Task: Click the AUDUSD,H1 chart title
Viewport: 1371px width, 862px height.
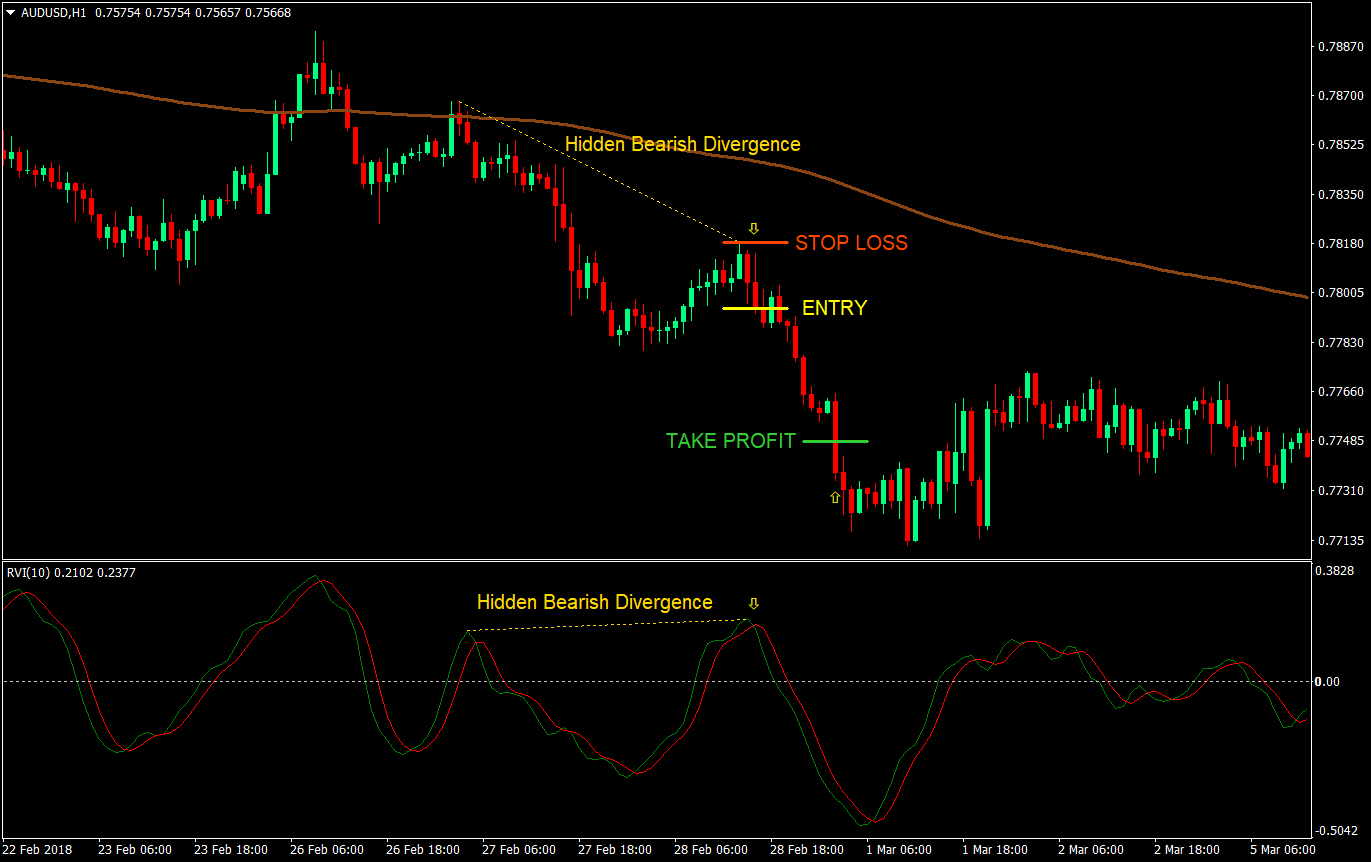Action: tap(55, 14)
